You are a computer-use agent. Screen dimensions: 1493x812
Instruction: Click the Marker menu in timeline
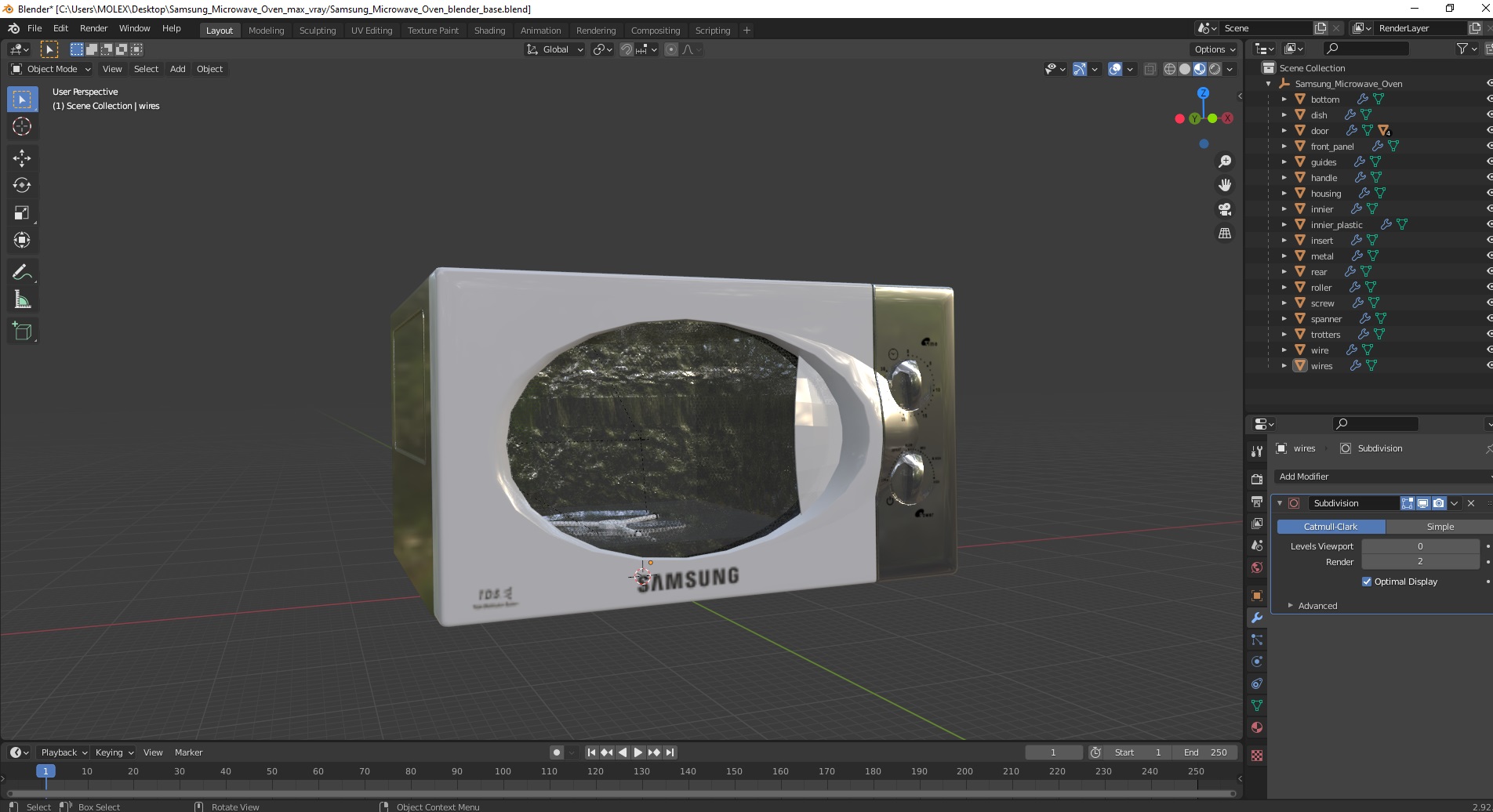tap(188, 752)
